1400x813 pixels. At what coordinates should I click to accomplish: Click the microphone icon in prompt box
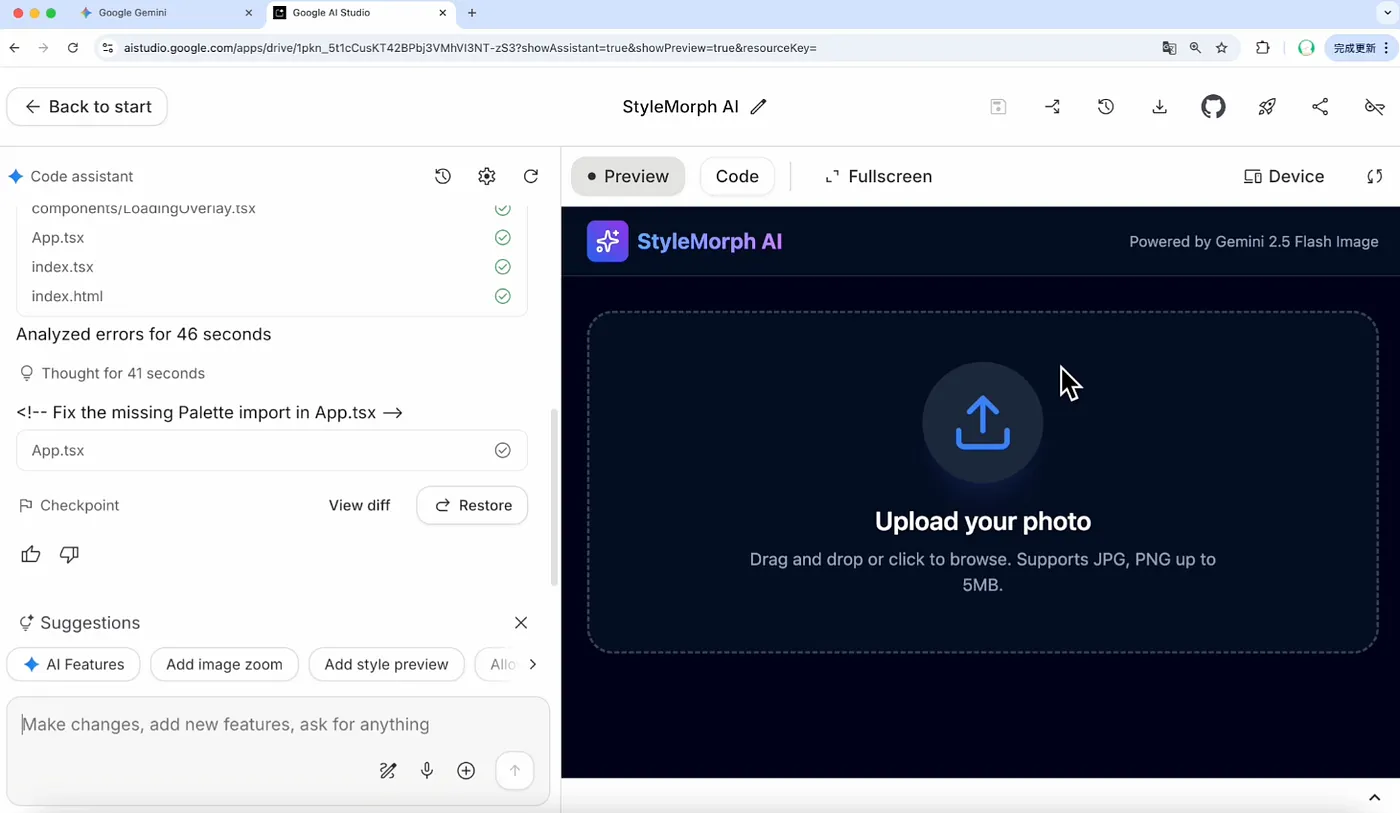pos(427,771)
